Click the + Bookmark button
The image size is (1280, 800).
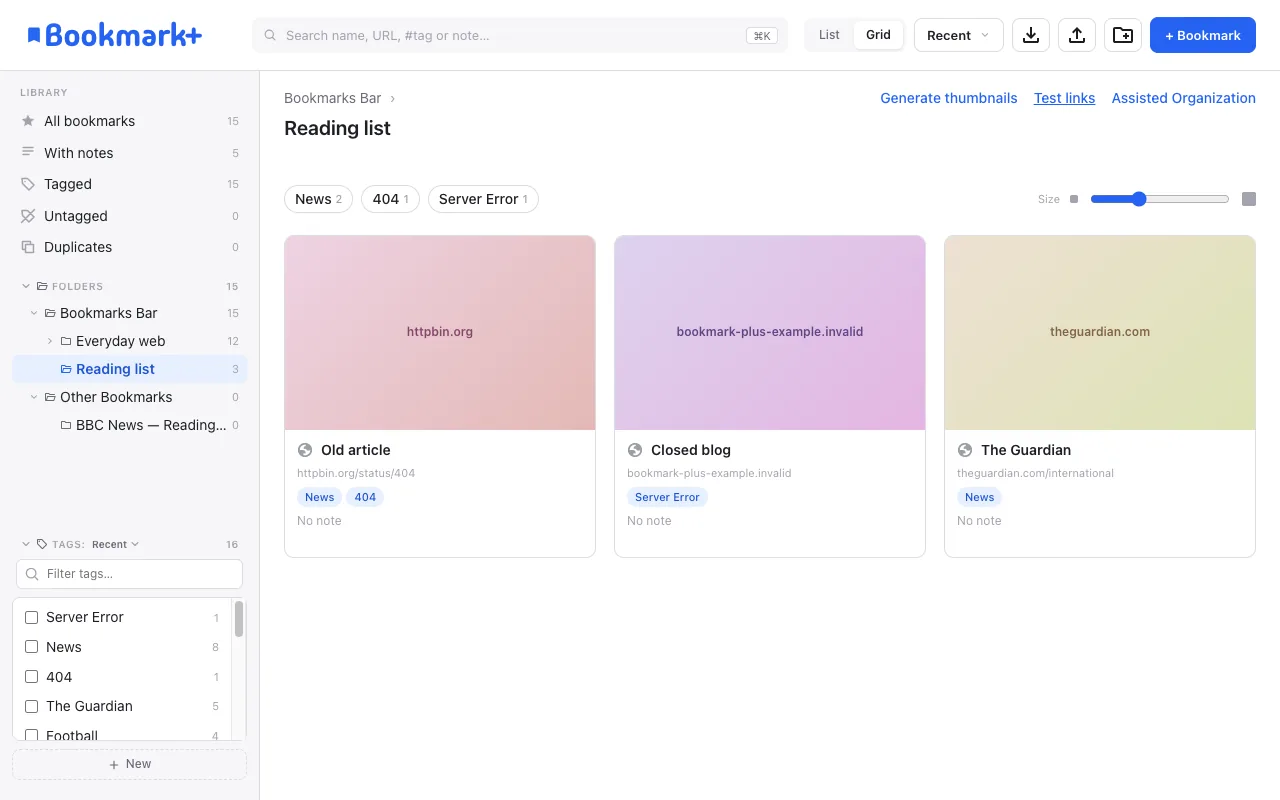coord(1203,35)
